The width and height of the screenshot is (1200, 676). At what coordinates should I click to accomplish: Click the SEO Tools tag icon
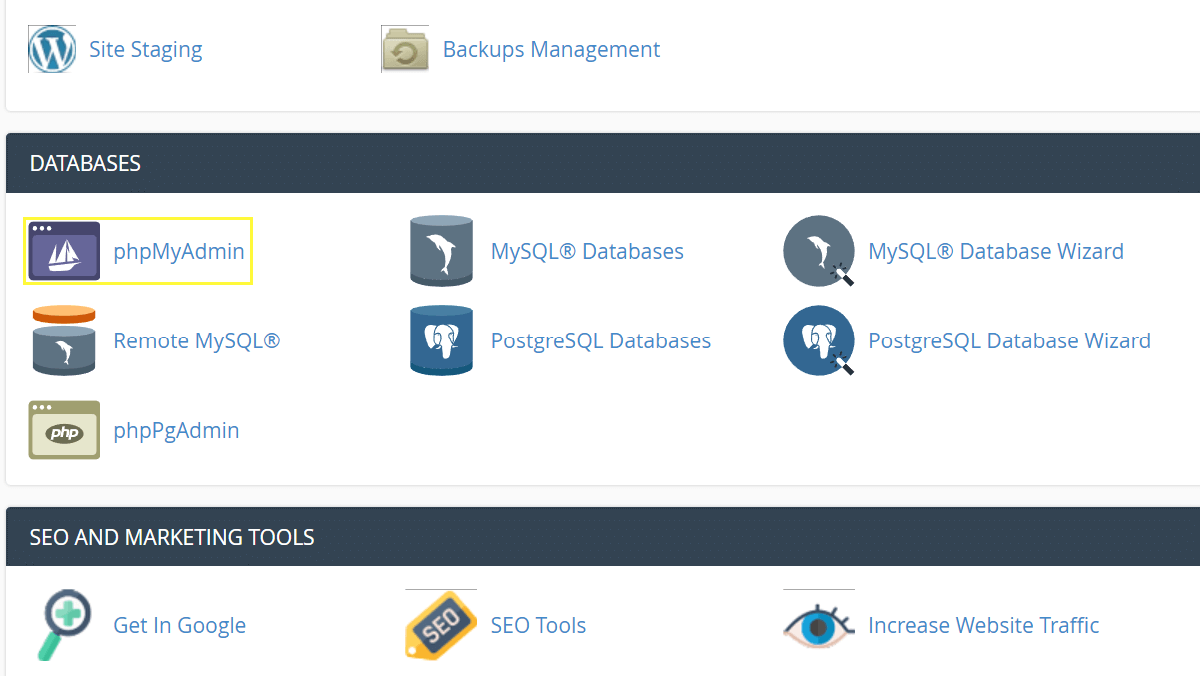point(441,625)
